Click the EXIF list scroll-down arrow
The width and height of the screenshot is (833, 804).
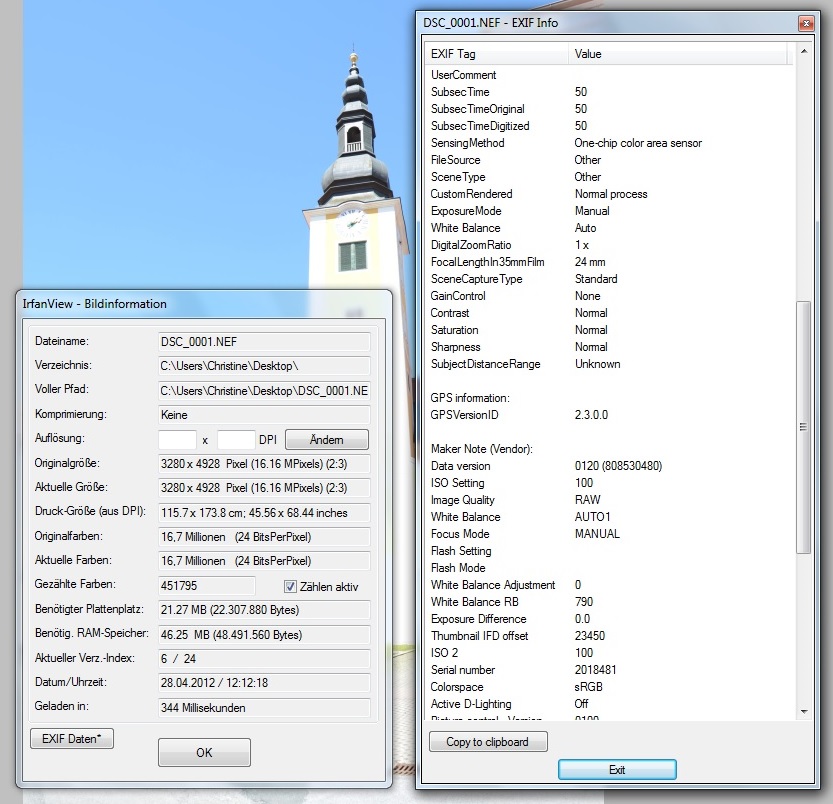803,711
